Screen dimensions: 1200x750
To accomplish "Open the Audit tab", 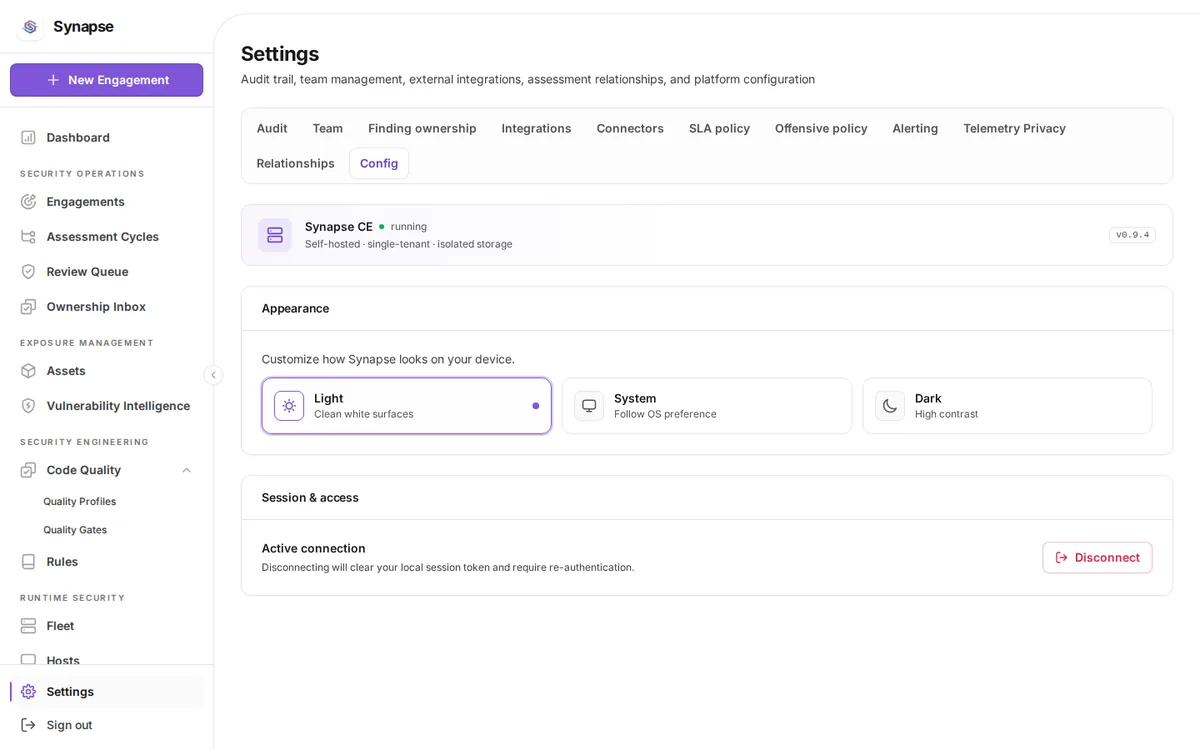I will click(272, 128).
